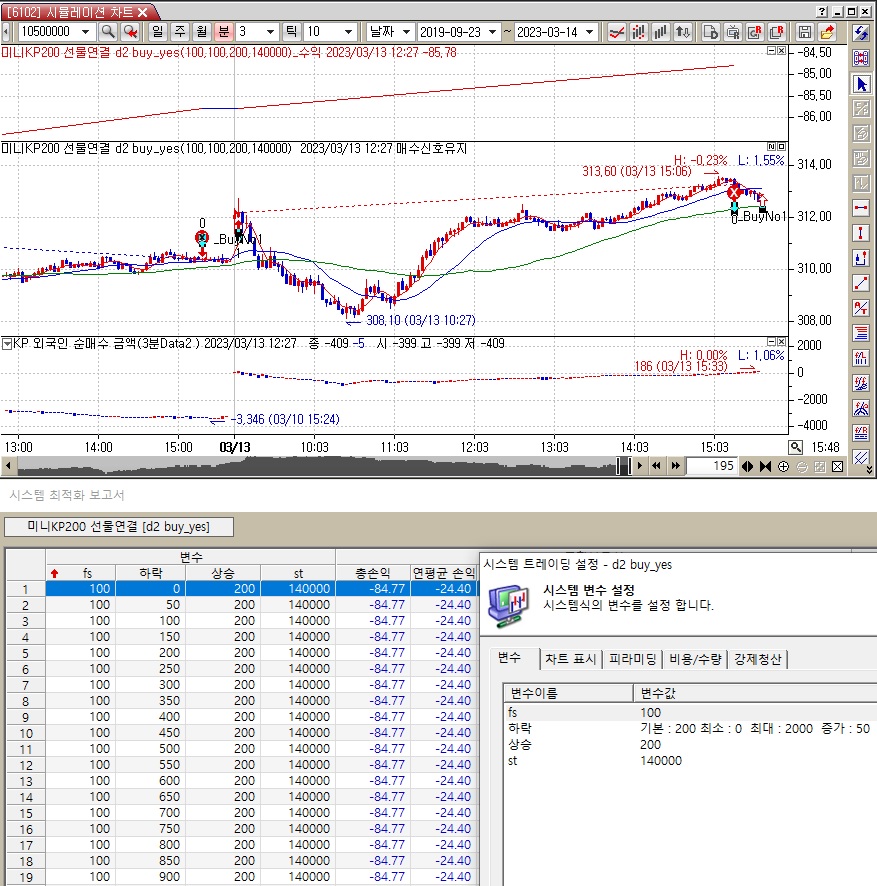Click the zoom-in plus circle icon below chart
The image size is (877, 886).
tap(783, 466)
